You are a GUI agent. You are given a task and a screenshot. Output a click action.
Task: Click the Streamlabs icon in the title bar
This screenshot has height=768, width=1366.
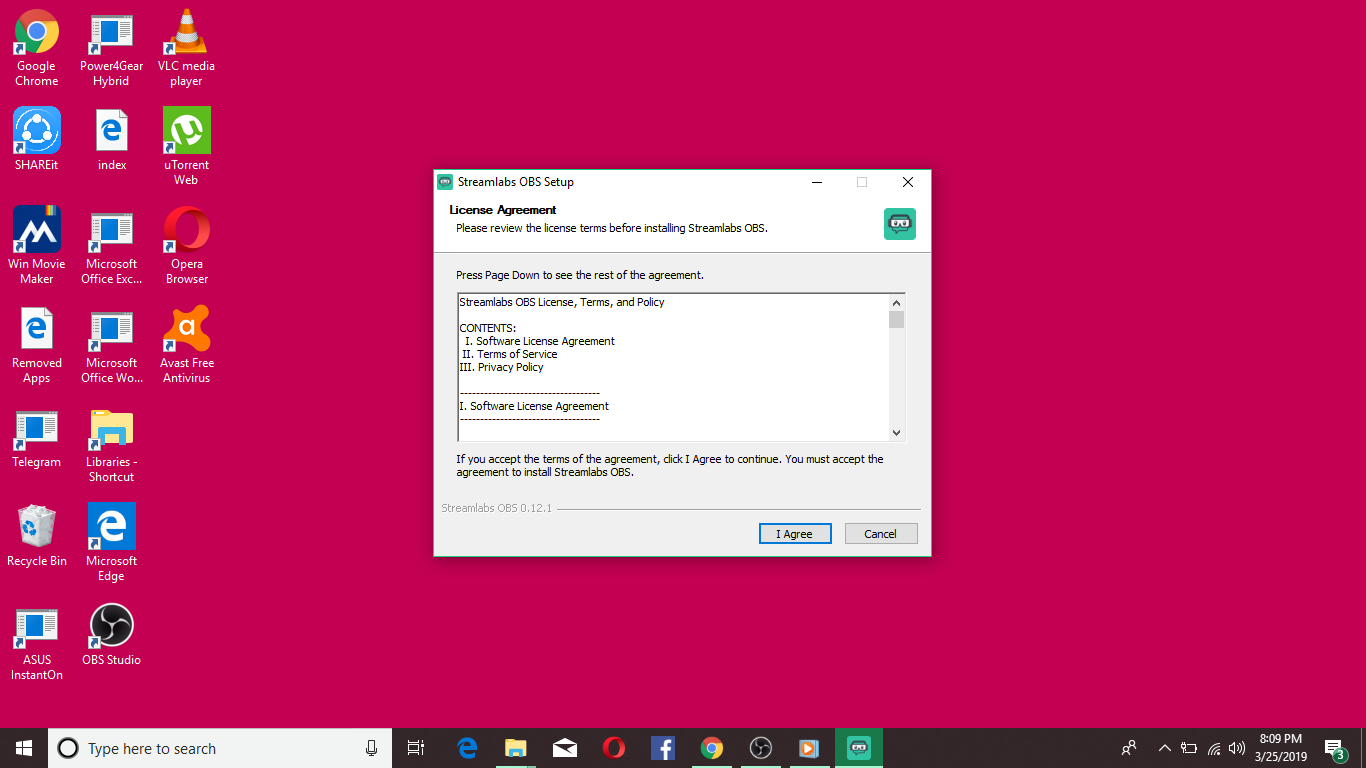tap(445, 182)
